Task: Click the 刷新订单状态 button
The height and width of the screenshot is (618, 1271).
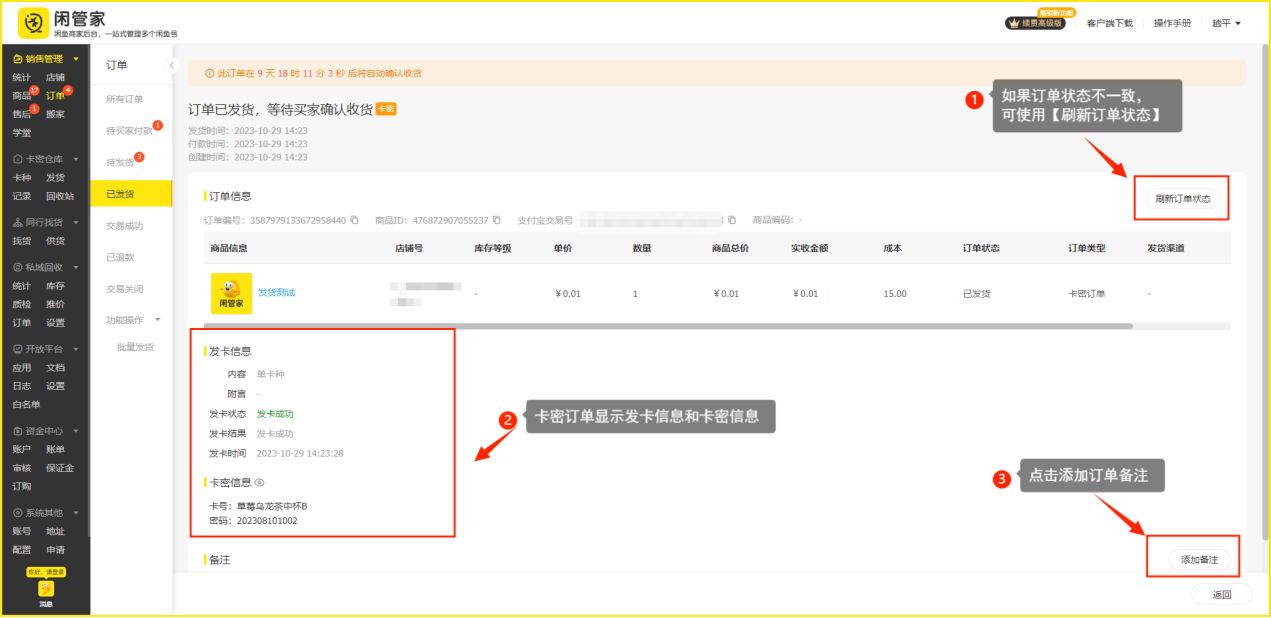Action: click(1182, 198)
